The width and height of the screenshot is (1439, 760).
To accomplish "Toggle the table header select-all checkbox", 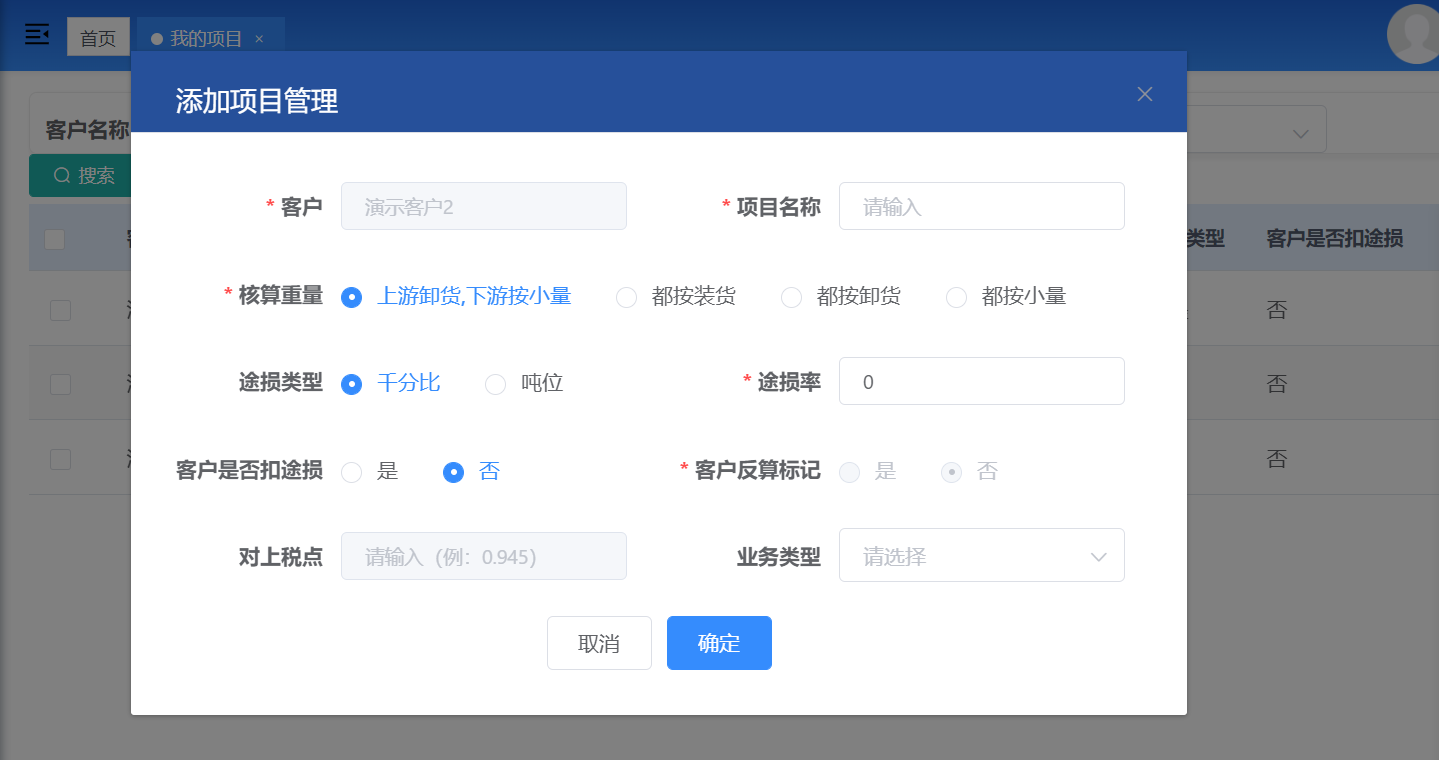I will [55, 239].
